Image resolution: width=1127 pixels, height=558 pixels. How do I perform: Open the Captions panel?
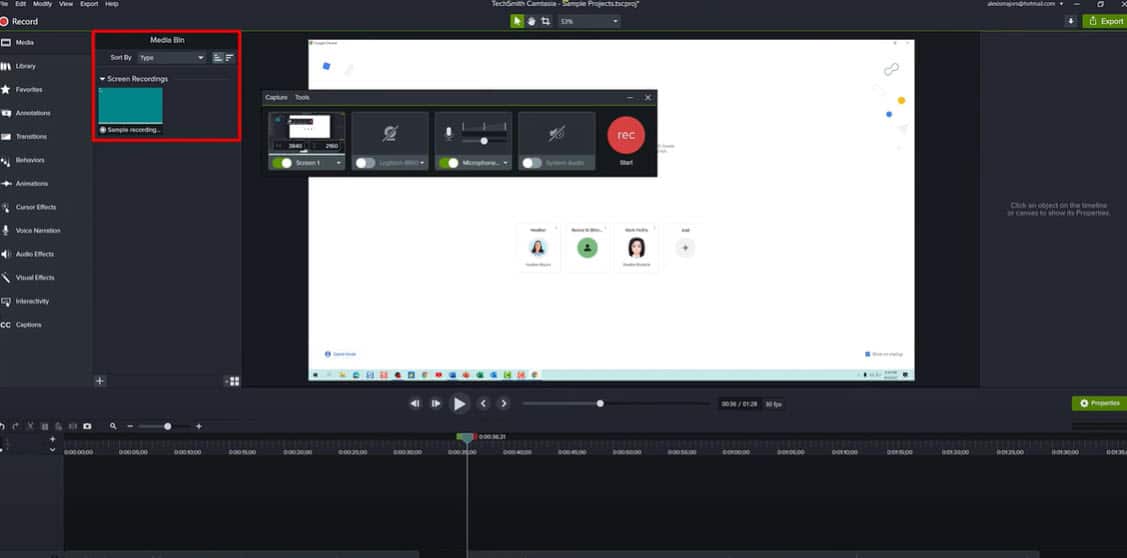tap(29, 324)
